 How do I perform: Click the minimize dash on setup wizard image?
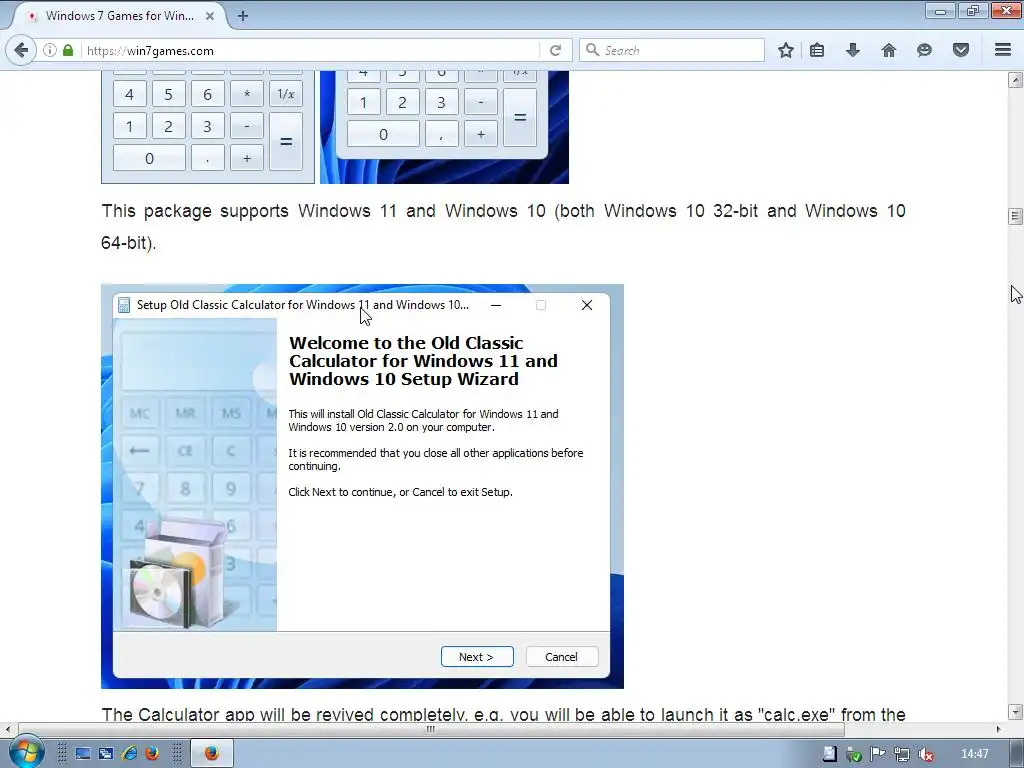pos(496,305)
